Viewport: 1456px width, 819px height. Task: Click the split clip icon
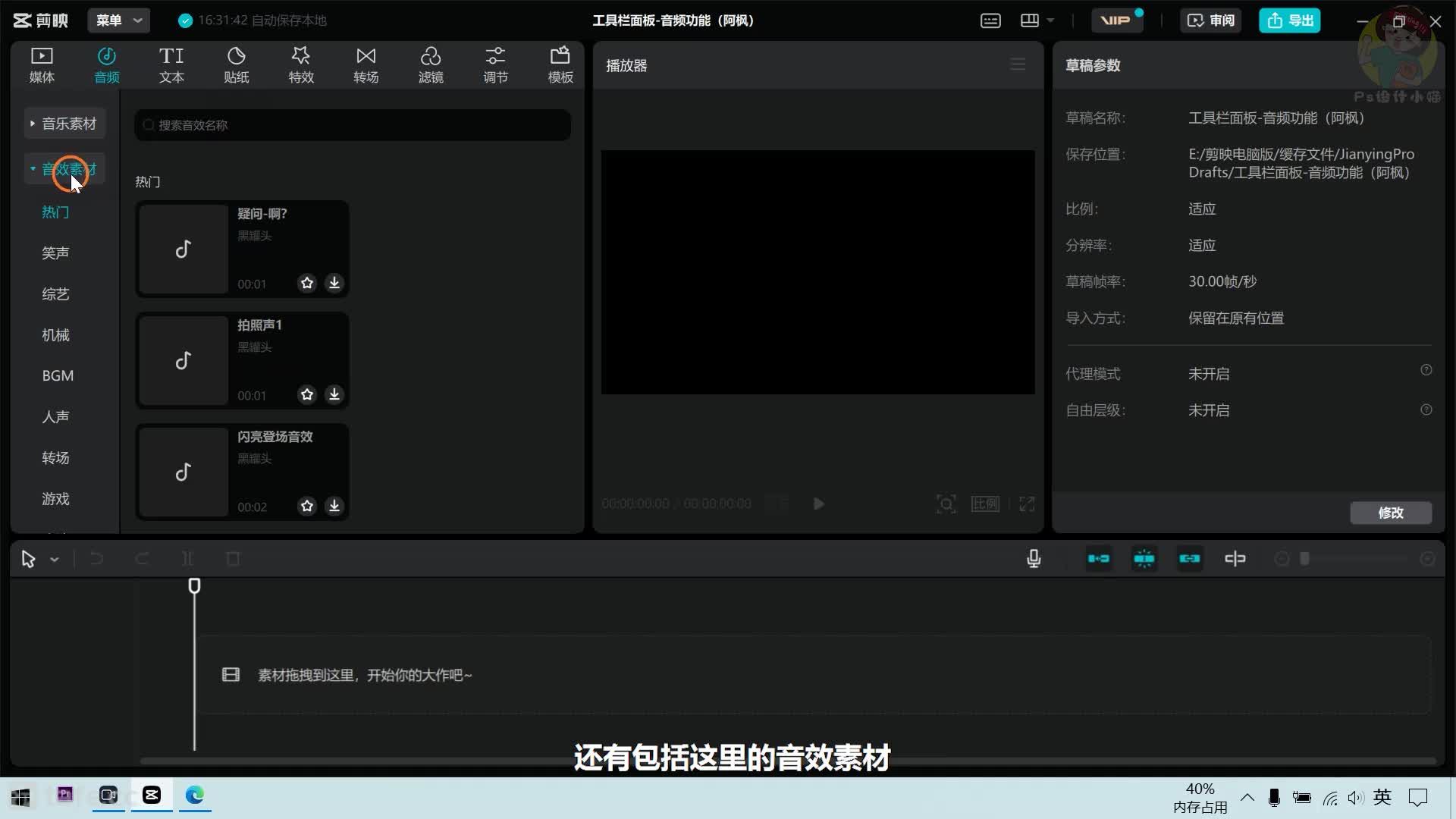187,559
